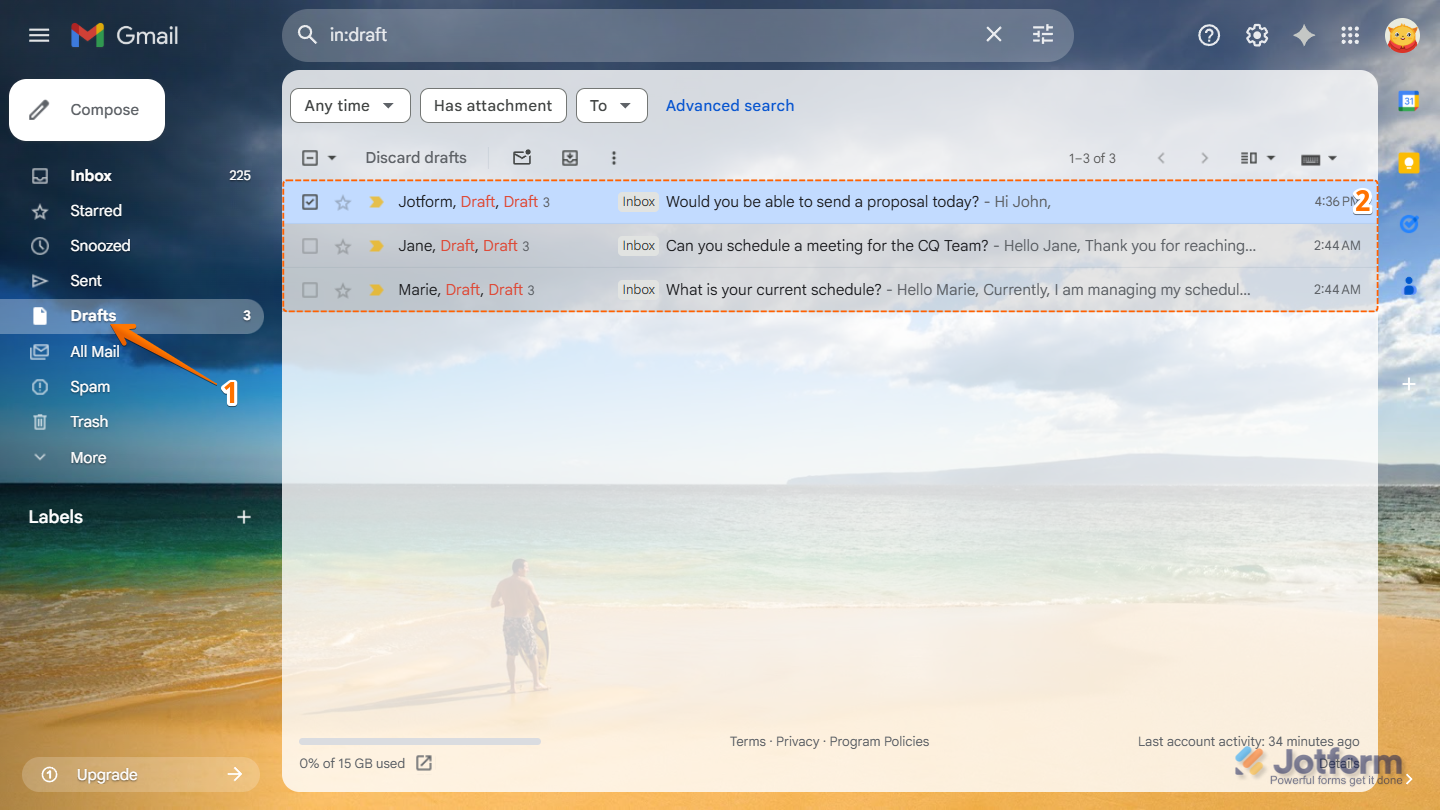Open the 'What is your current schedule?' draft
1440x810 pixels.
[830, 290]
